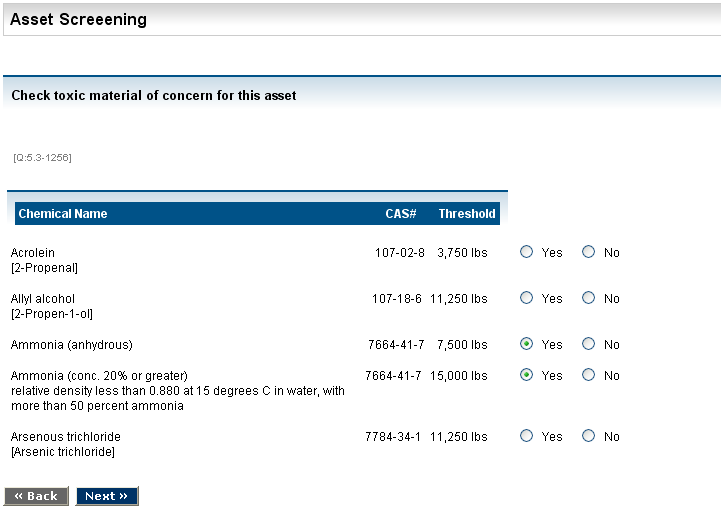Mark Yes for Arsenous trichloride
The image size is (721, 519).
tap(527, 436)
